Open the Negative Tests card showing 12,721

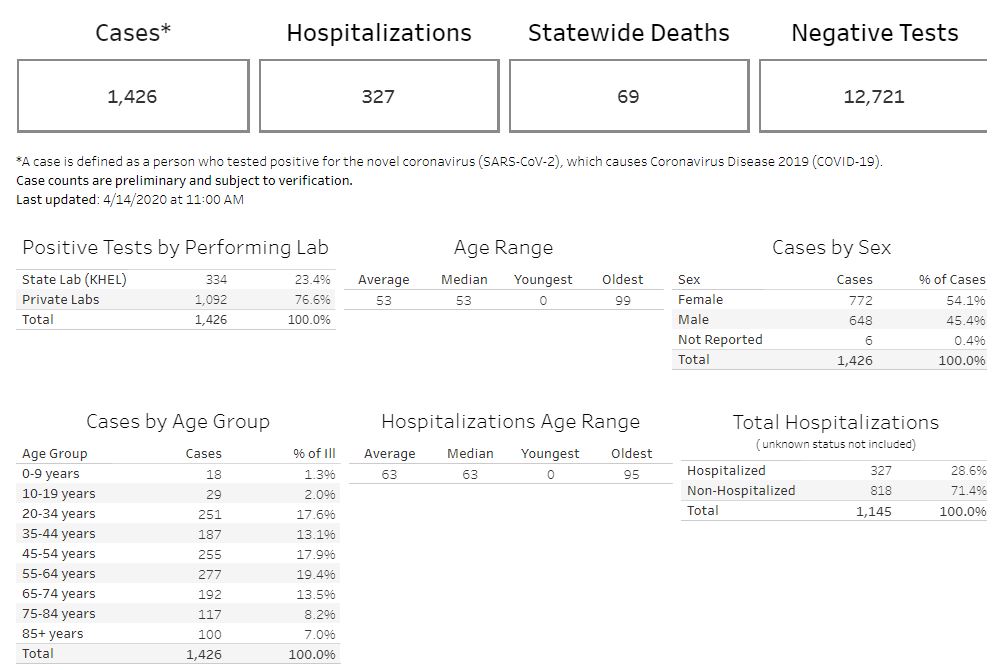[x=873, y=96]
